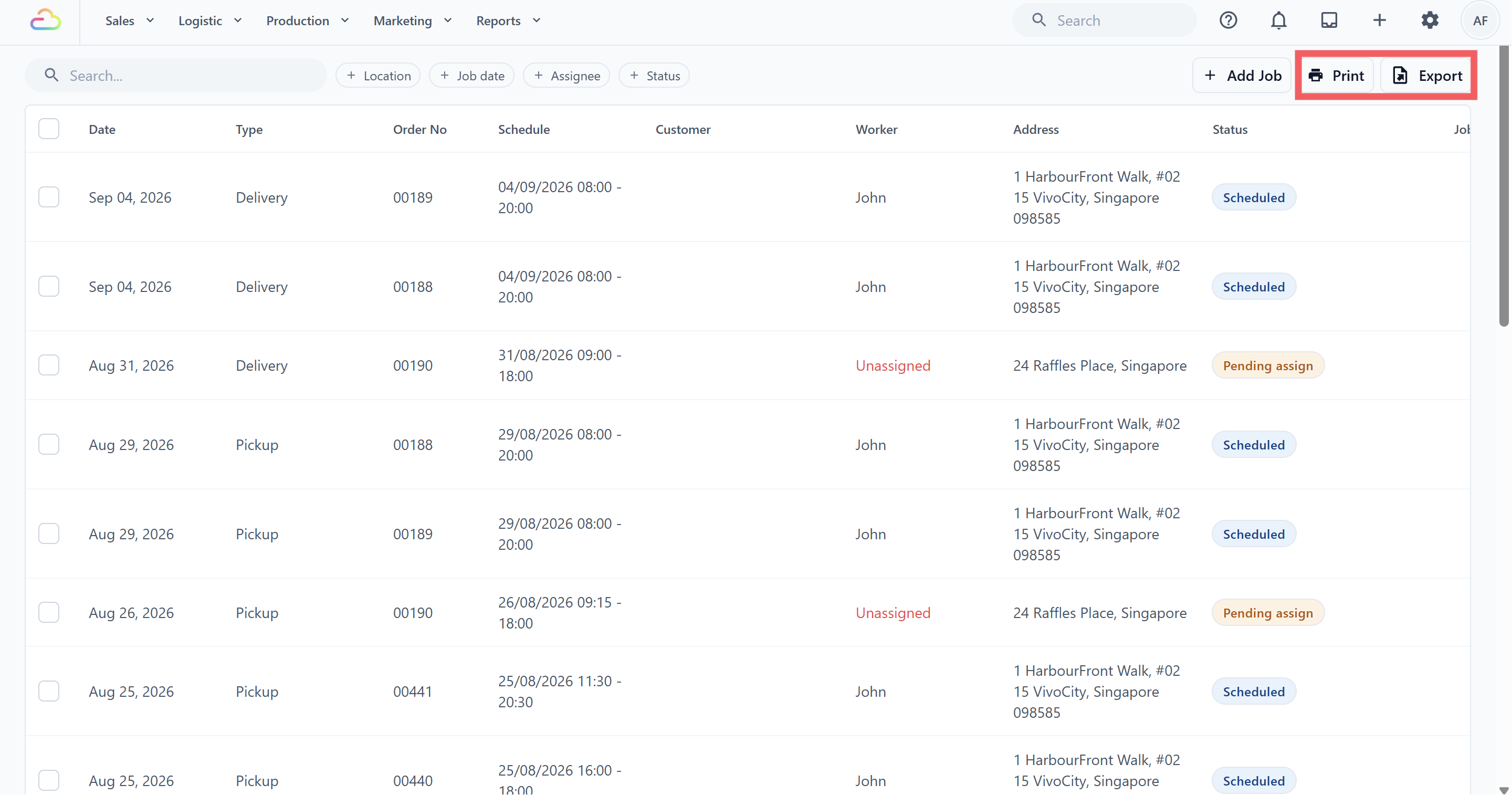Screen dimensions: 1512x795
Task: Click the magnifier icon in top search
Action: [1039, 20]
